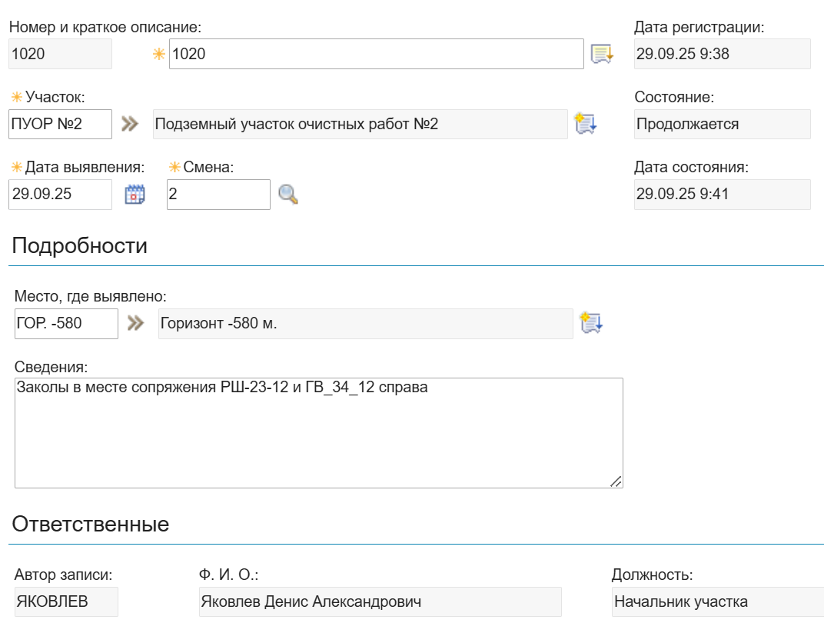Click the Ф.И.О. field with Яковлев Денис Александрович
The height and width of the screenshot is (625, 824).
[380, 601]
